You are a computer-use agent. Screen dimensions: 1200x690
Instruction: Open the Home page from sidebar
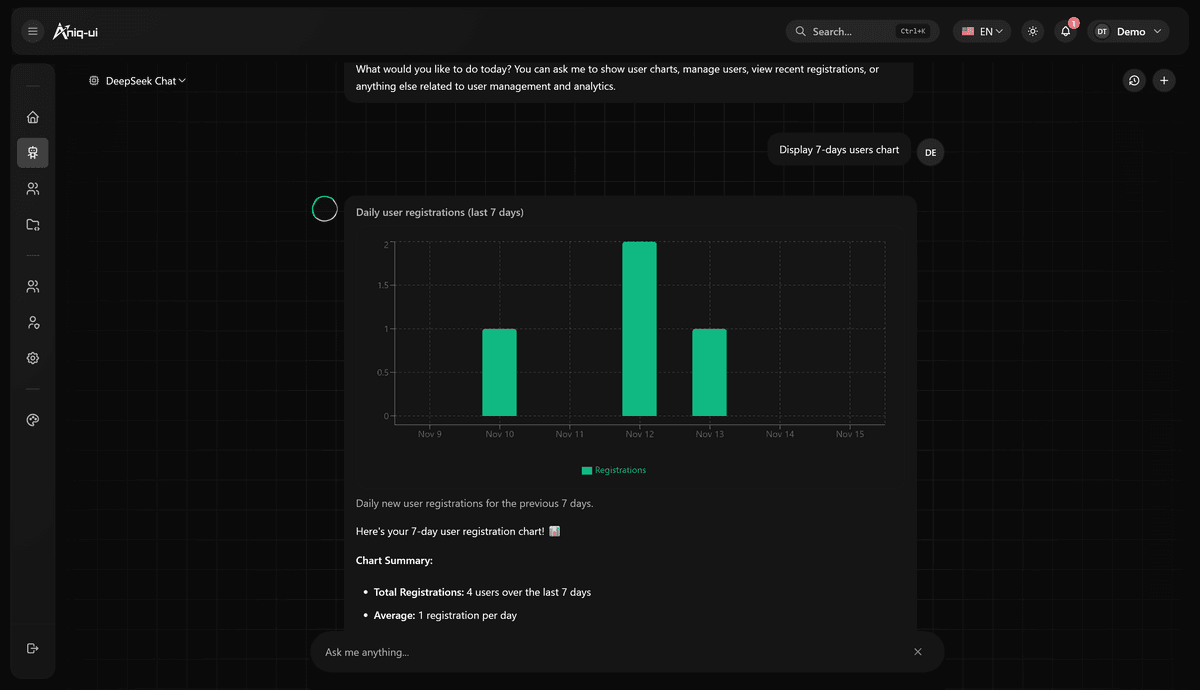click(33, 117)
